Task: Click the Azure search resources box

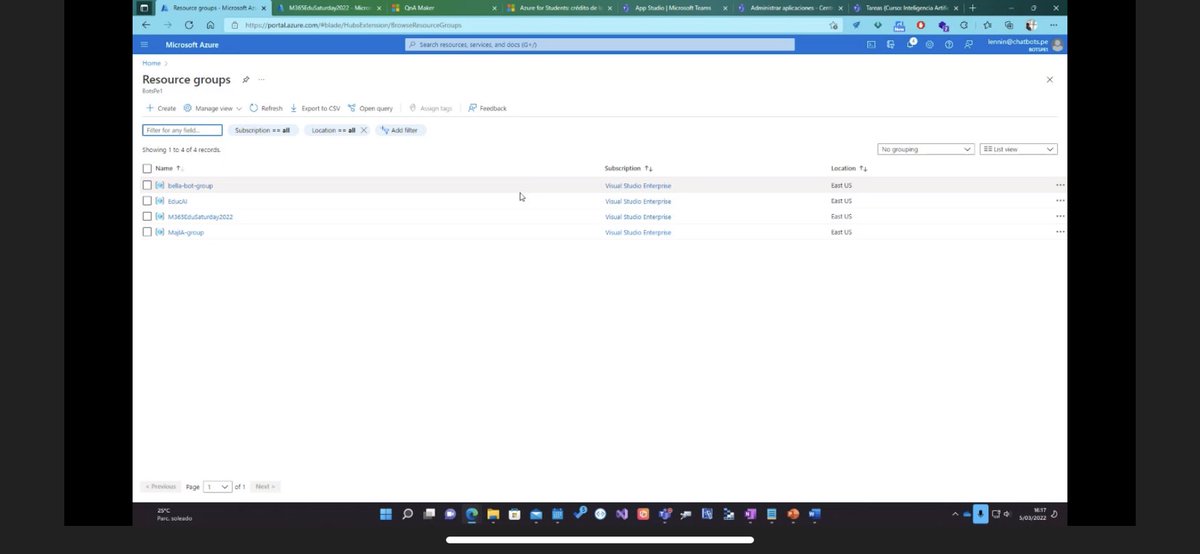Action: coord(600,45)
